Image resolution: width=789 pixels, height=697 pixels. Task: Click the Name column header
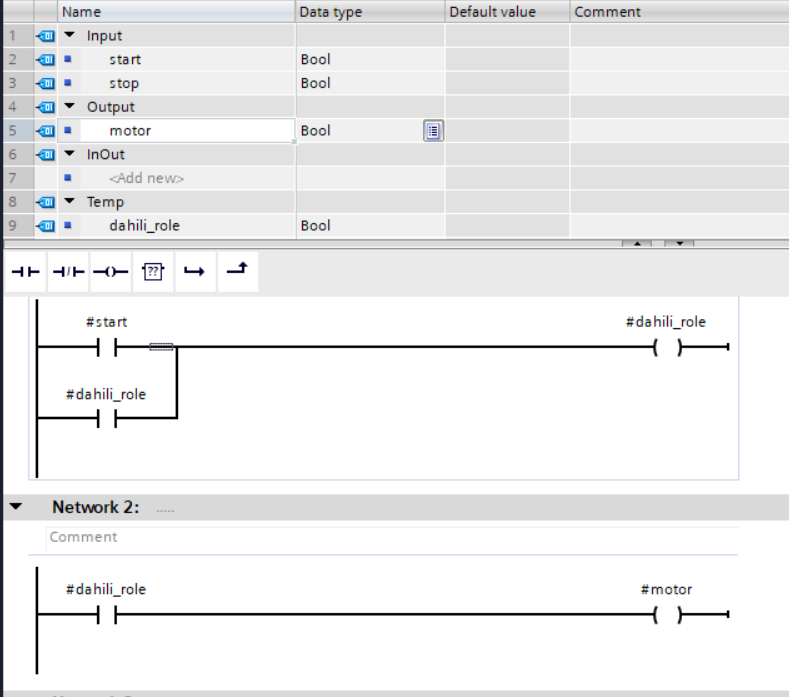coord(176,12)
